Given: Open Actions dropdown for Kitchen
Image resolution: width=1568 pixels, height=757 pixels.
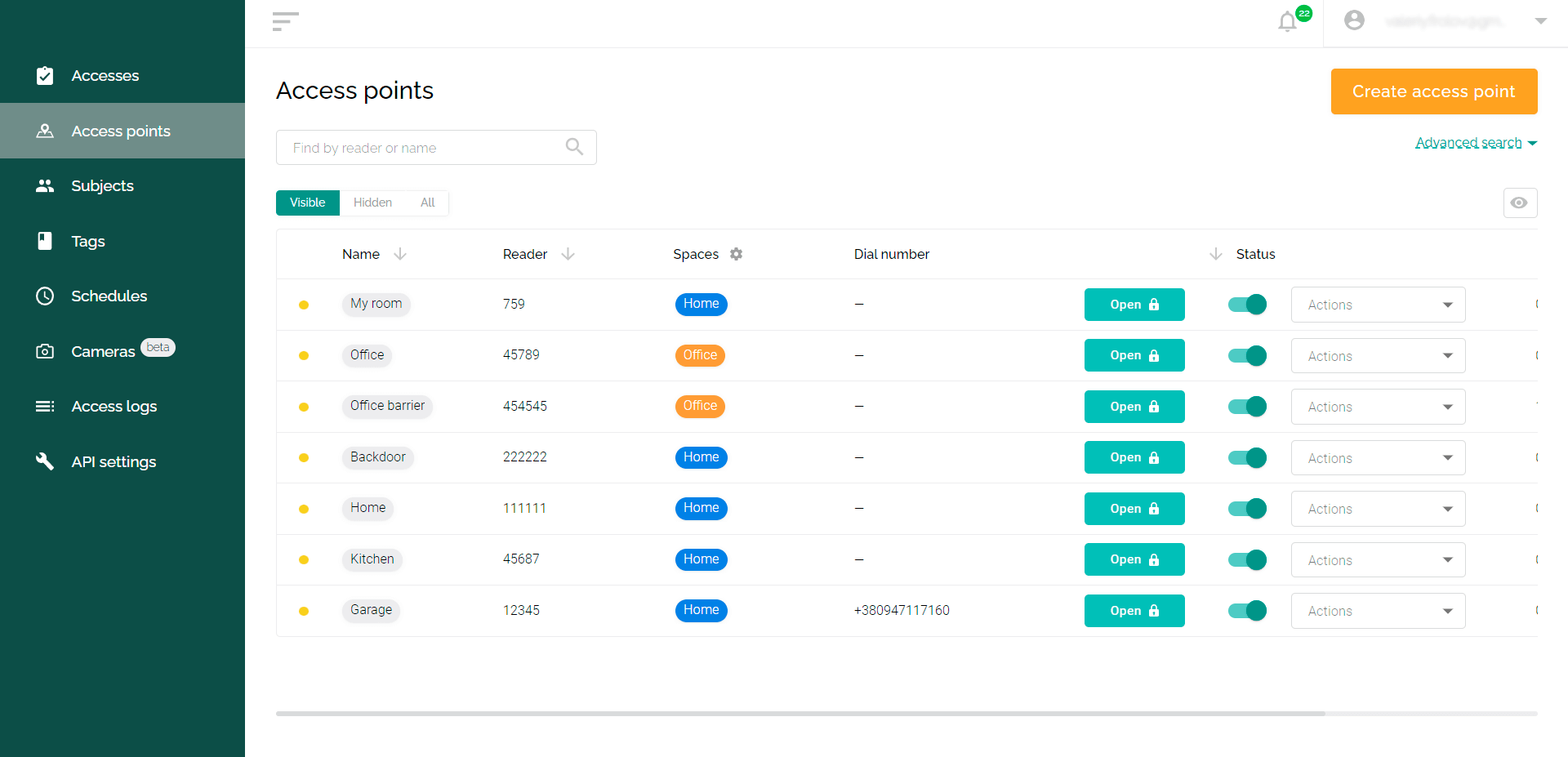Looking at the screenshot, I should point(1378,560).
